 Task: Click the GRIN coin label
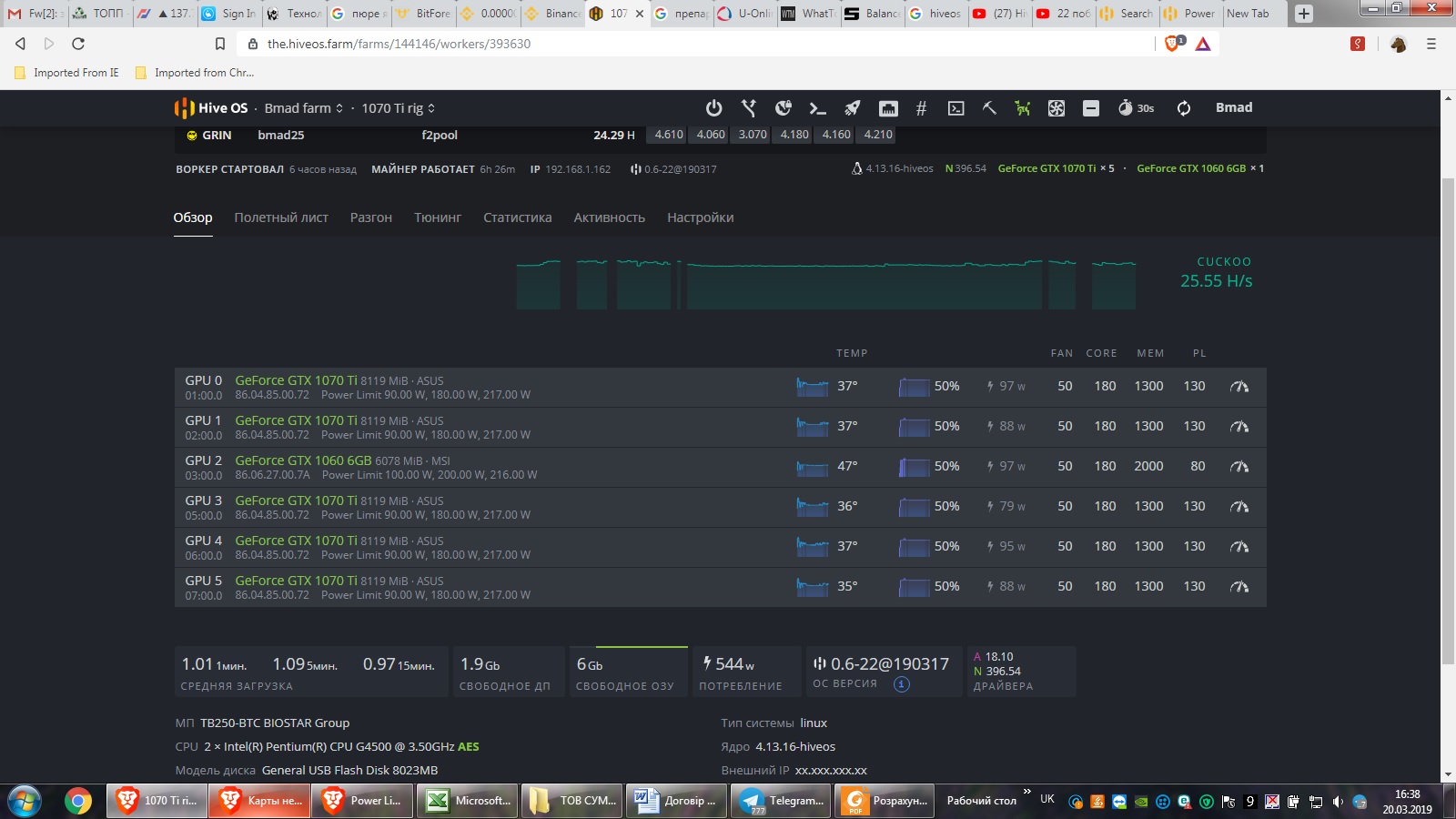[x=217, y=136]
